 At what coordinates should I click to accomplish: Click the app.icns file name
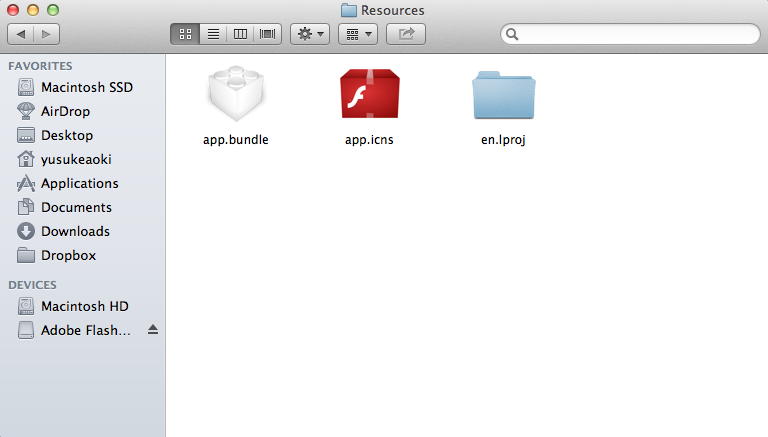click(x=369, y=140)
